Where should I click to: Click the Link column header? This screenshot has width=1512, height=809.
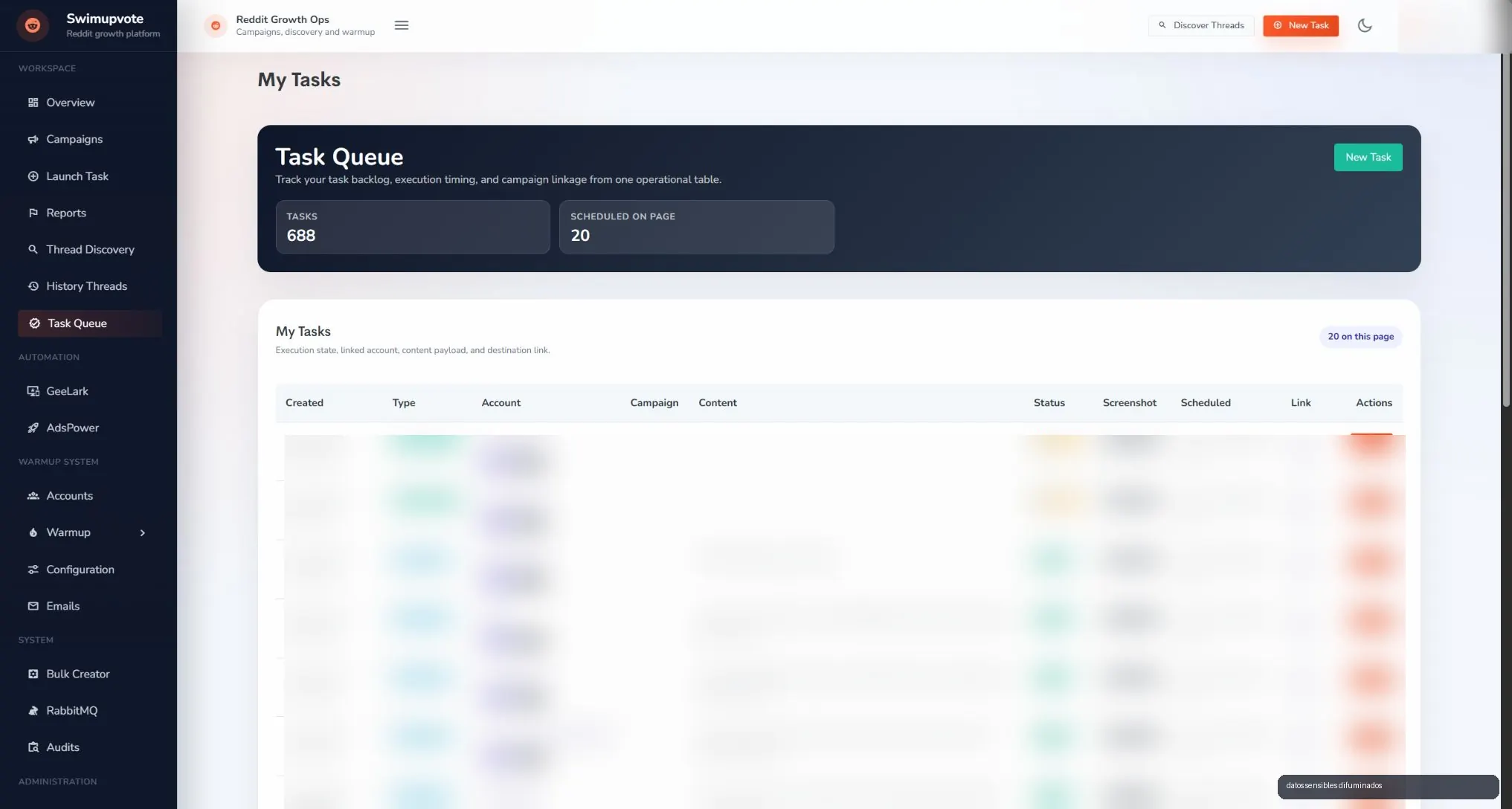click(1301, 403)
